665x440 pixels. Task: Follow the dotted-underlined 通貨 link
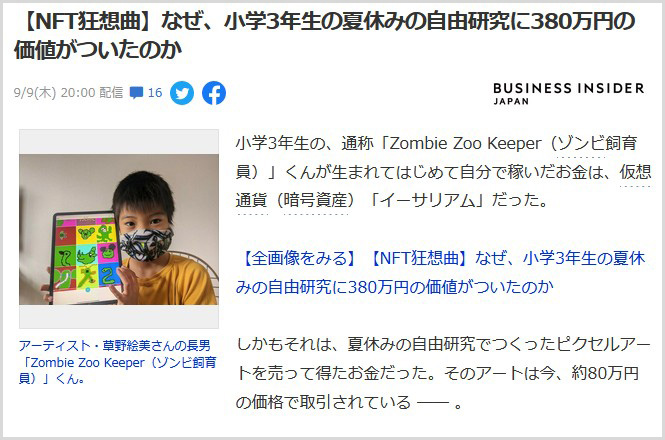(251, 200)
